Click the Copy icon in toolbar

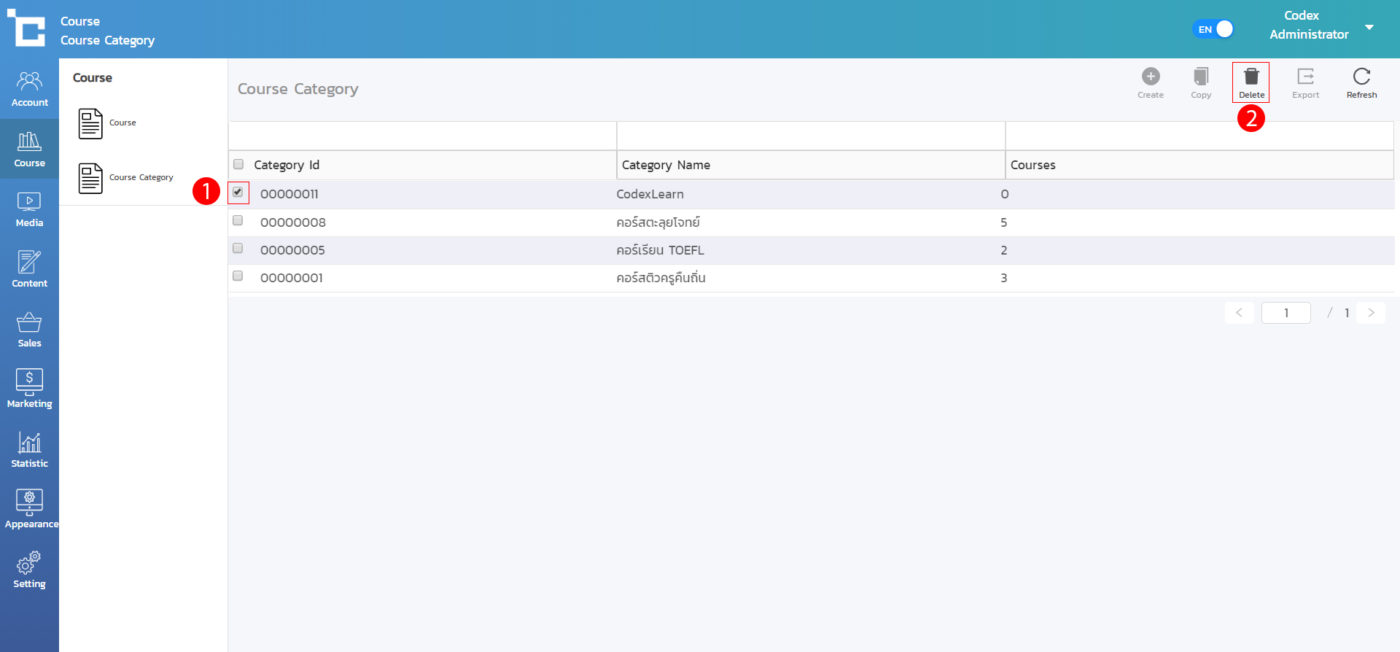point(1201,77)
